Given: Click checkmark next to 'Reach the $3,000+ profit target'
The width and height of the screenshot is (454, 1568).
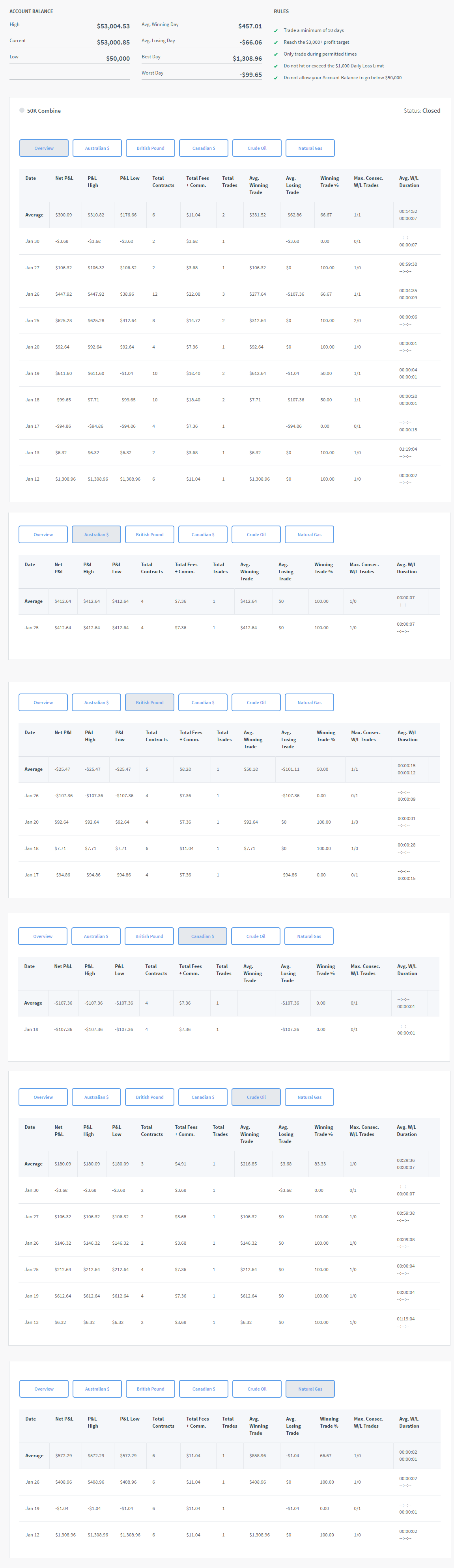Looking at the screenshot, I should (x=276, y=43).
